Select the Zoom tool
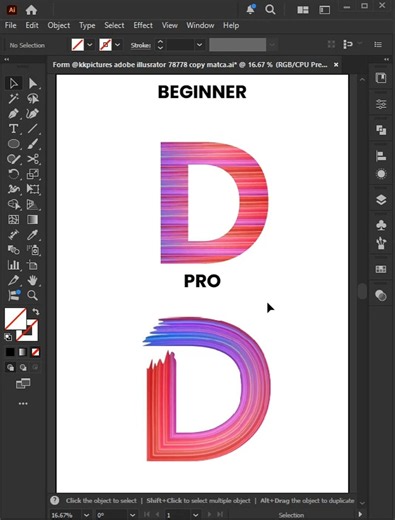 (32, 295)
